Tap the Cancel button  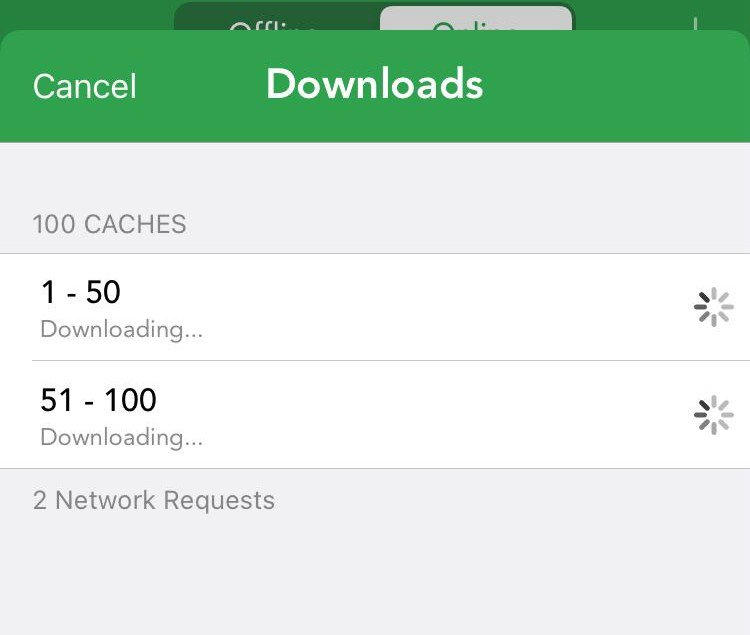pos(85,87)
